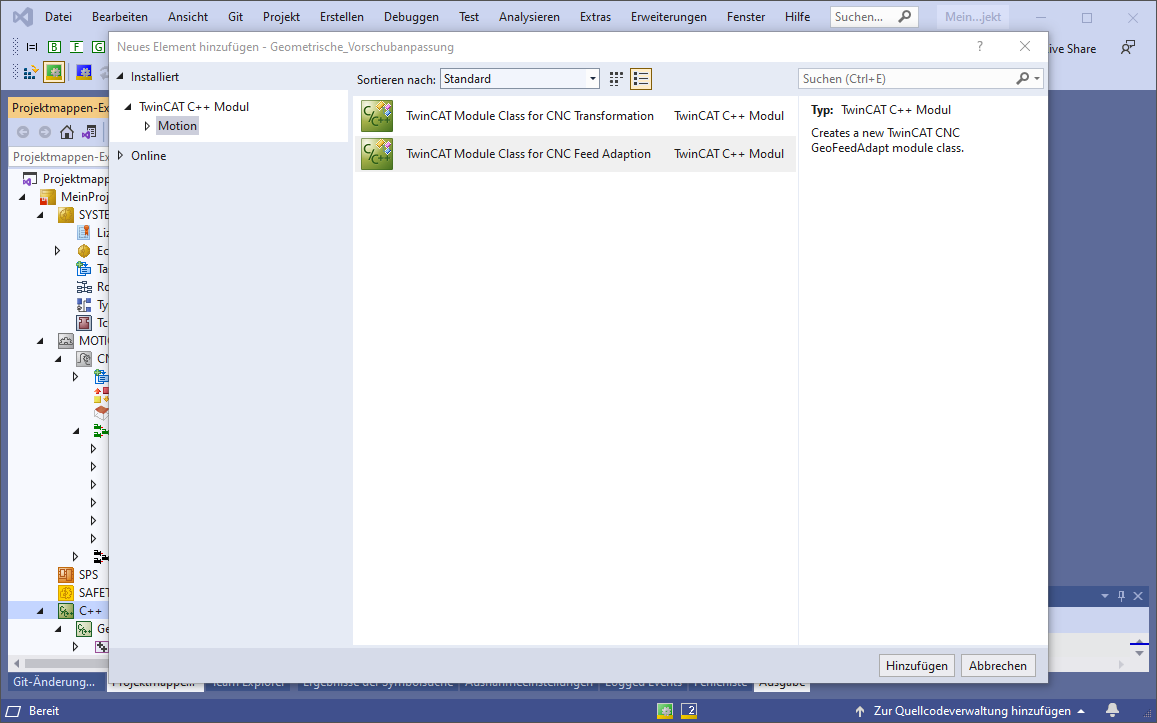Screen dimensions: 1157x723
Task: Switch to list view with details in dialog
Action: tap(640, 79)
